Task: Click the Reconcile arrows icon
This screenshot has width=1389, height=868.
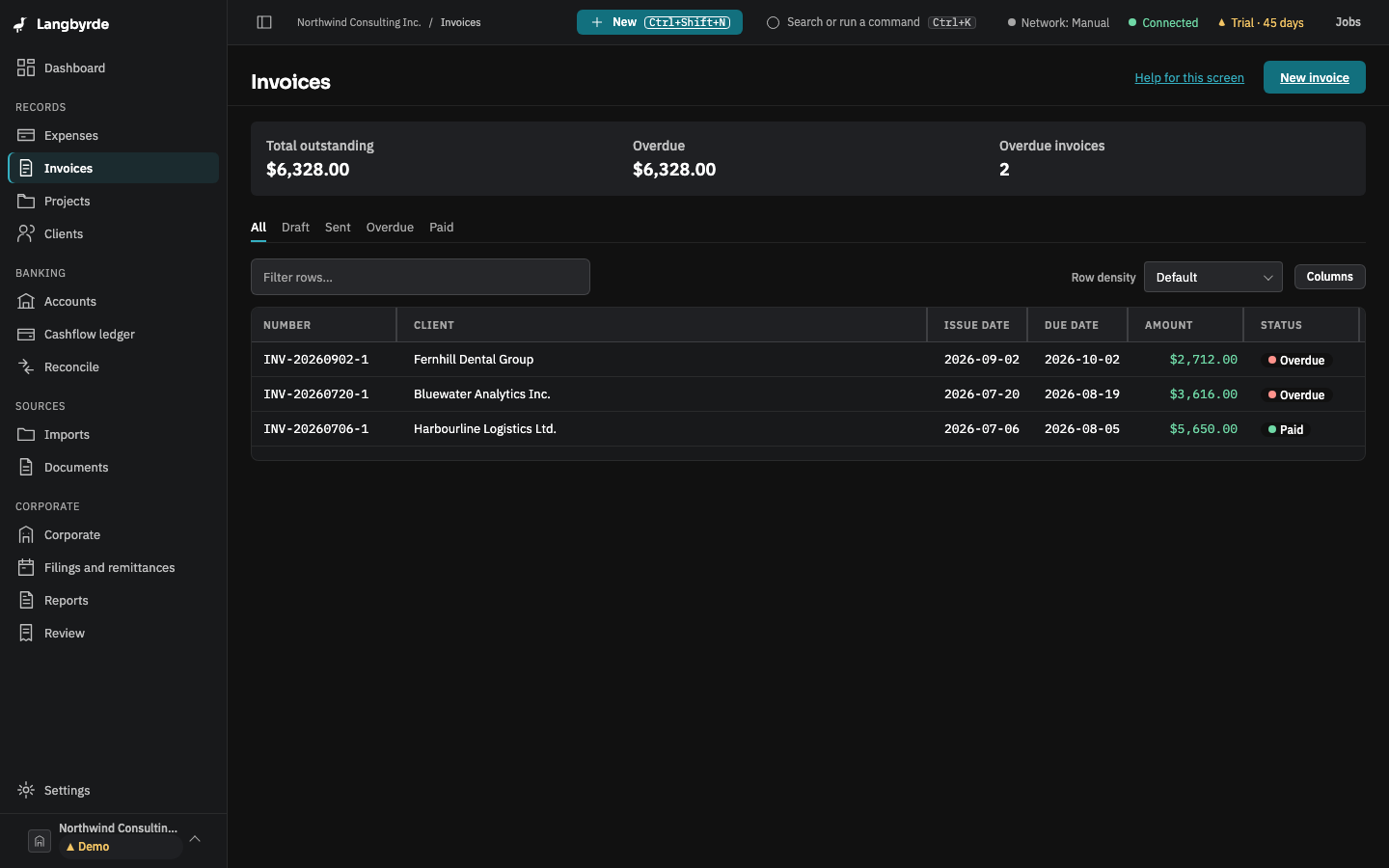Action: point(26,366)
